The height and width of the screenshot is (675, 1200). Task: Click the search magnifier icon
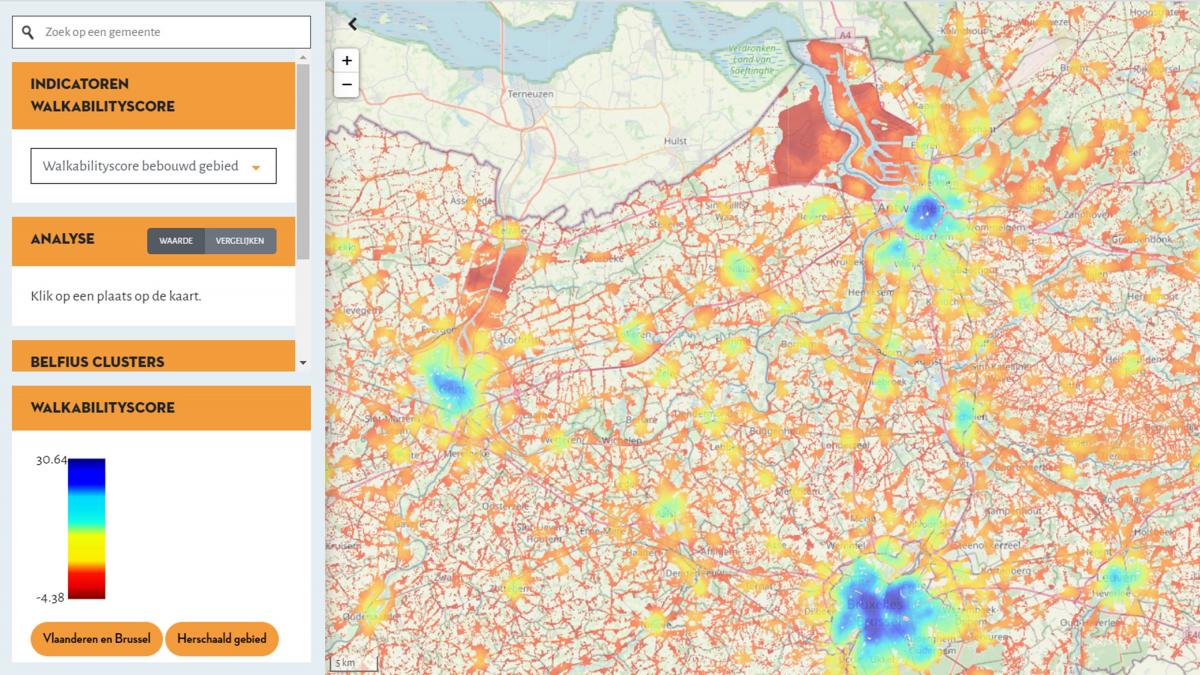point(28,32)
